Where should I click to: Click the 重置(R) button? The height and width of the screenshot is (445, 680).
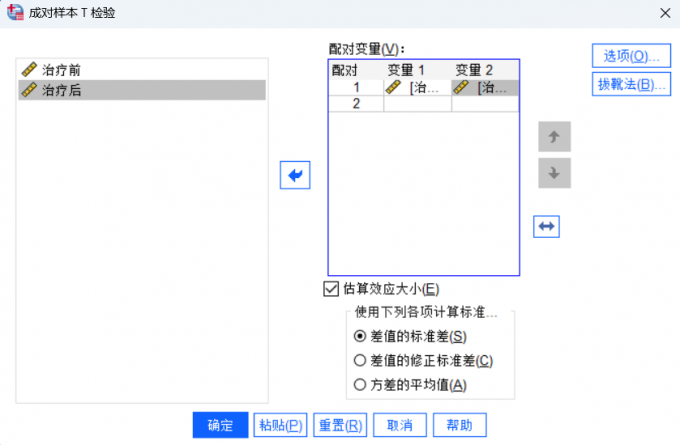pos(340,425)
